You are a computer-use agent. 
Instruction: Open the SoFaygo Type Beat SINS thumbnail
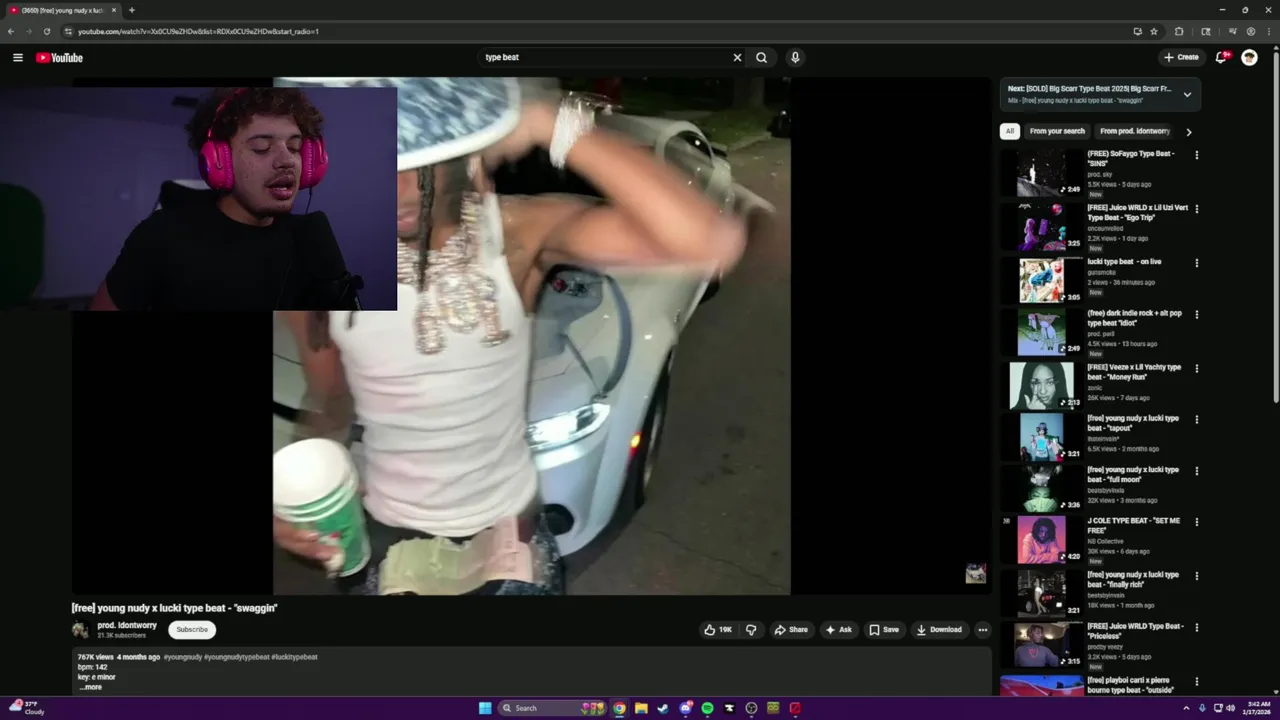pos(1041,173)
